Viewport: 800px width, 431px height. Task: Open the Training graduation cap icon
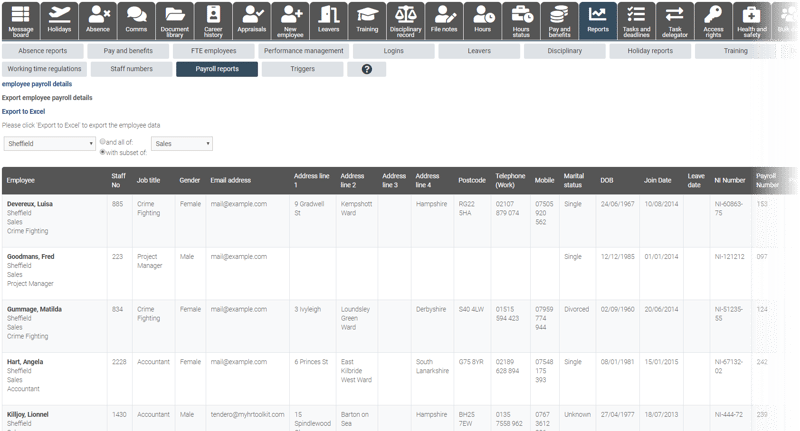coord(367,21)
